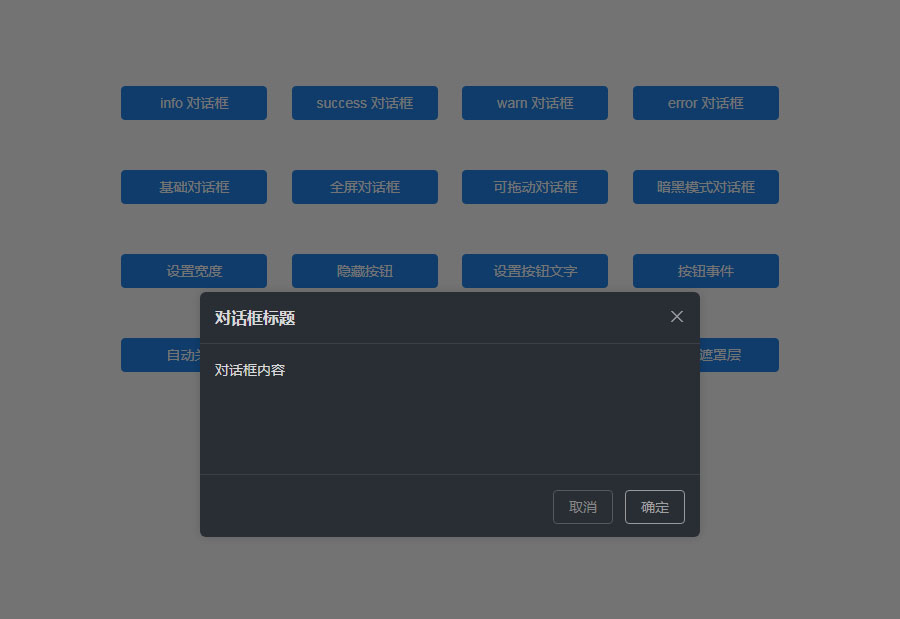Click the 设置宽度 button
Viewport: 900px width, 619px height.
click(194, 271)
